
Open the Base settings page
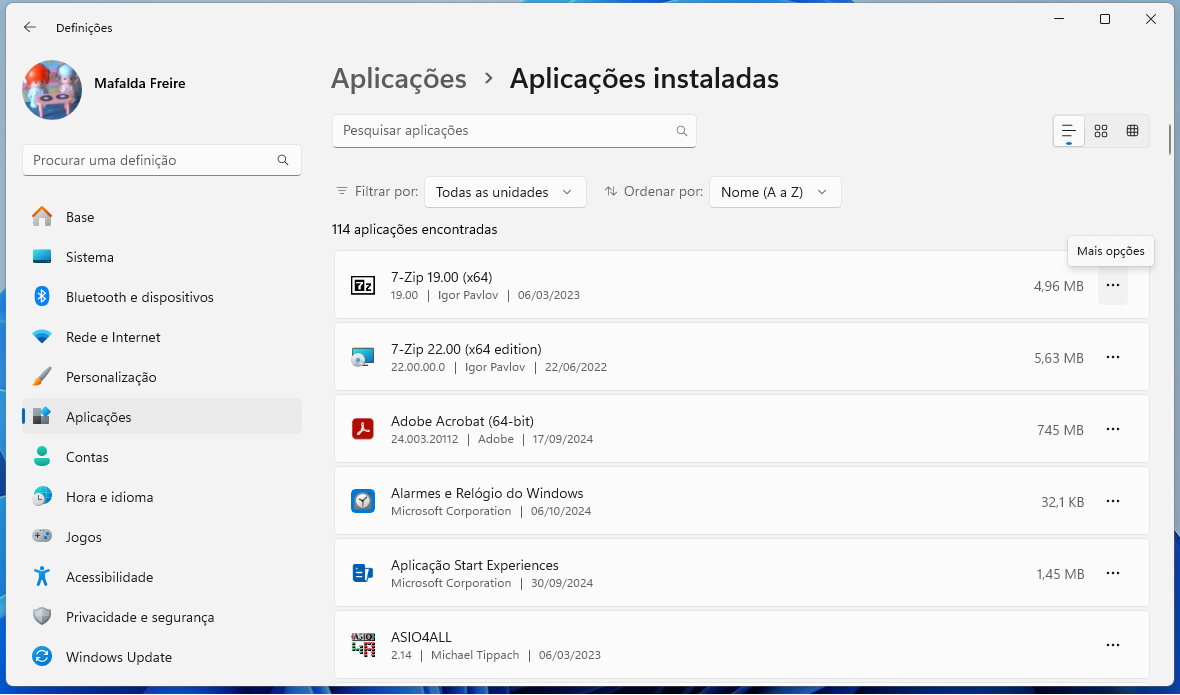(162, 217)
